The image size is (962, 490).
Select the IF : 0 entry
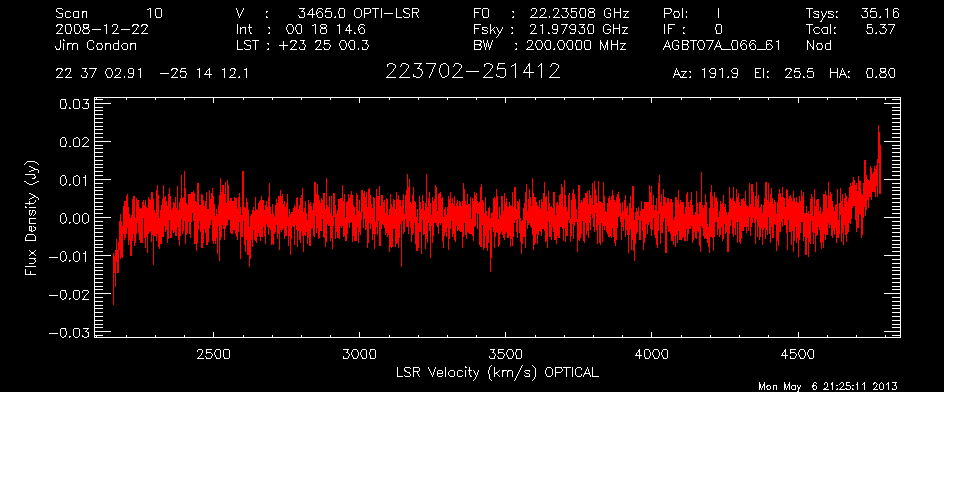pos(693,29)
